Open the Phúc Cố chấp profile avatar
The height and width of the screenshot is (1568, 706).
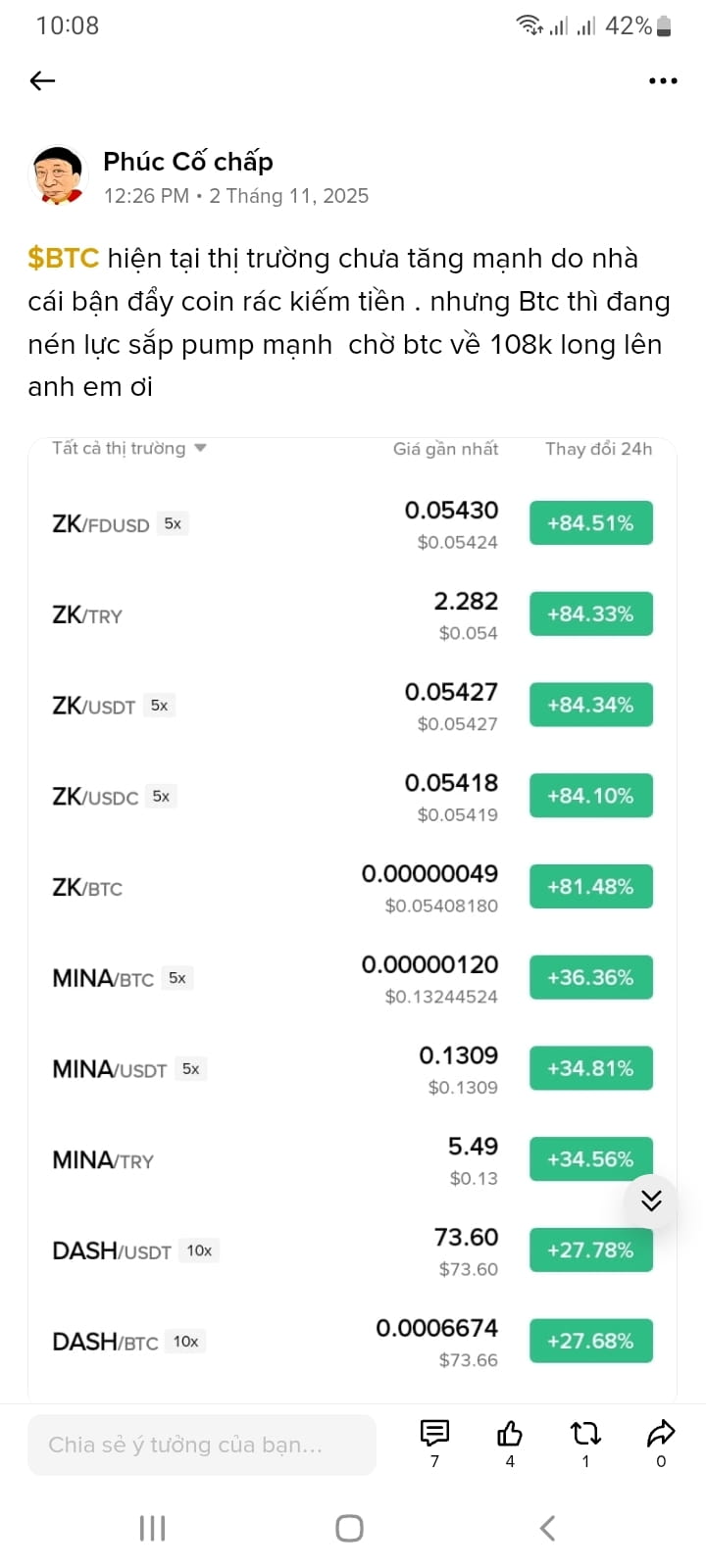58,176
